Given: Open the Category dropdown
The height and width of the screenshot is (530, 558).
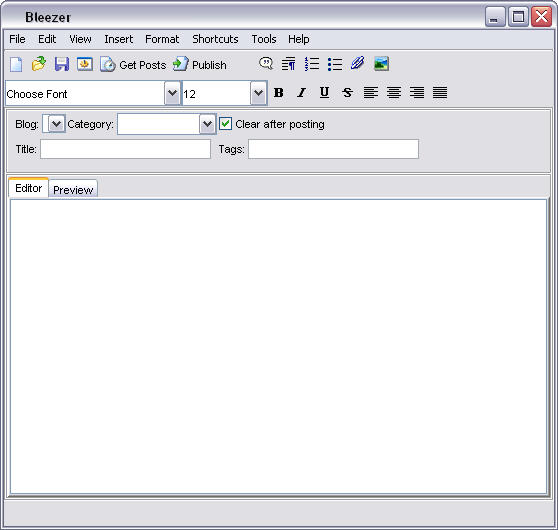Looking at the screenshot, I should click(207, 124).
